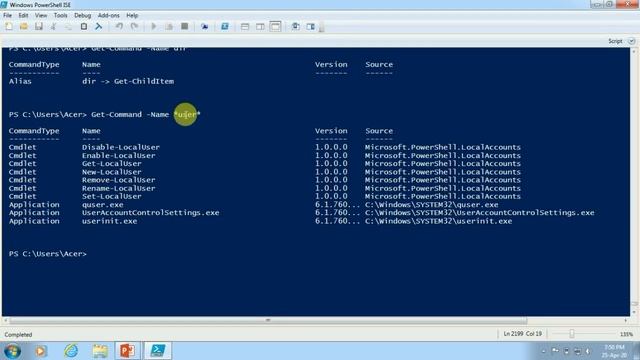Click the system tray clock
The image size is (640, 360).
(x=614, y=351)
